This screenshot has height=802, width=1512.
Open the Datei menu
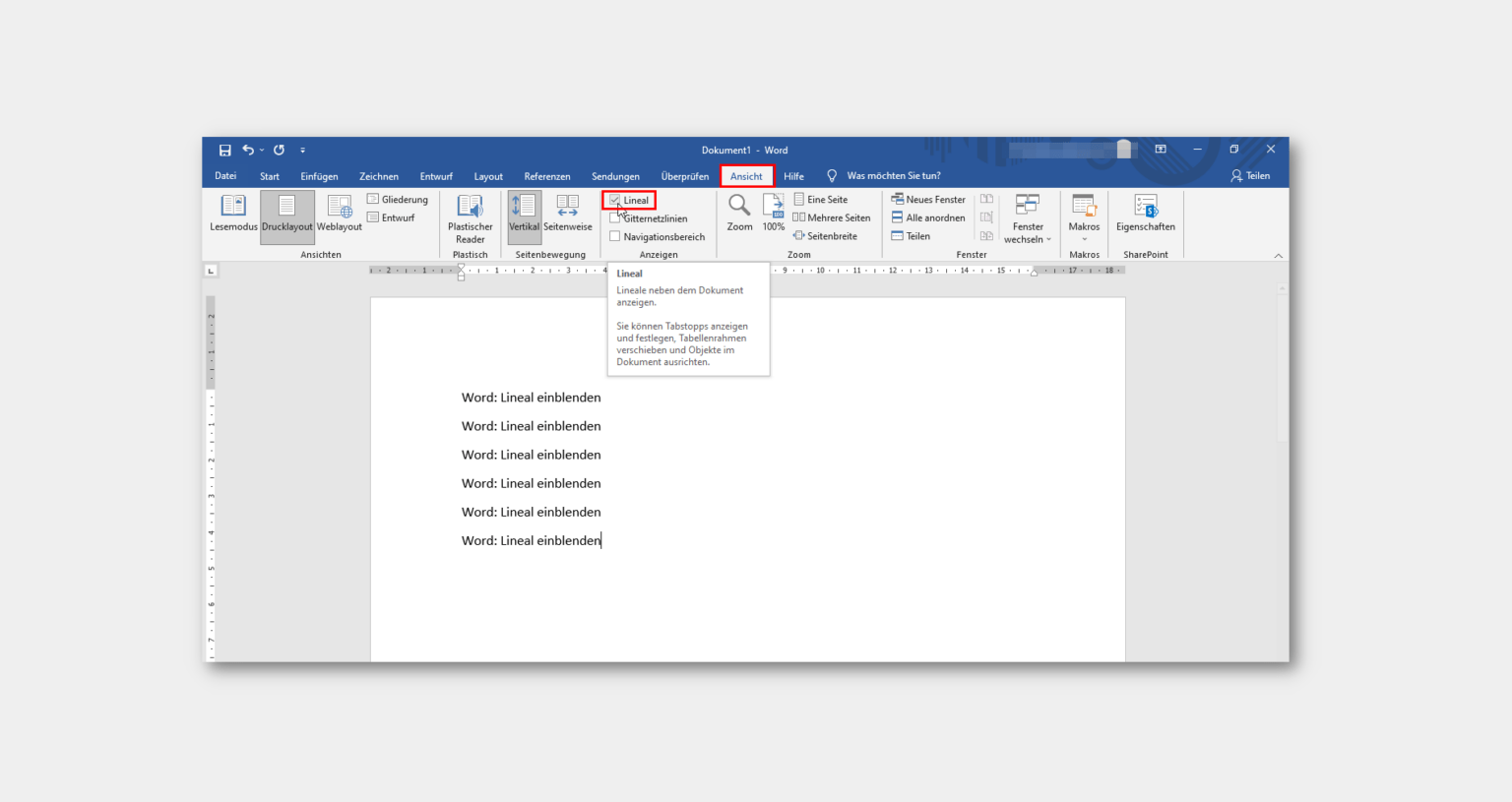(x=225, y=176)
